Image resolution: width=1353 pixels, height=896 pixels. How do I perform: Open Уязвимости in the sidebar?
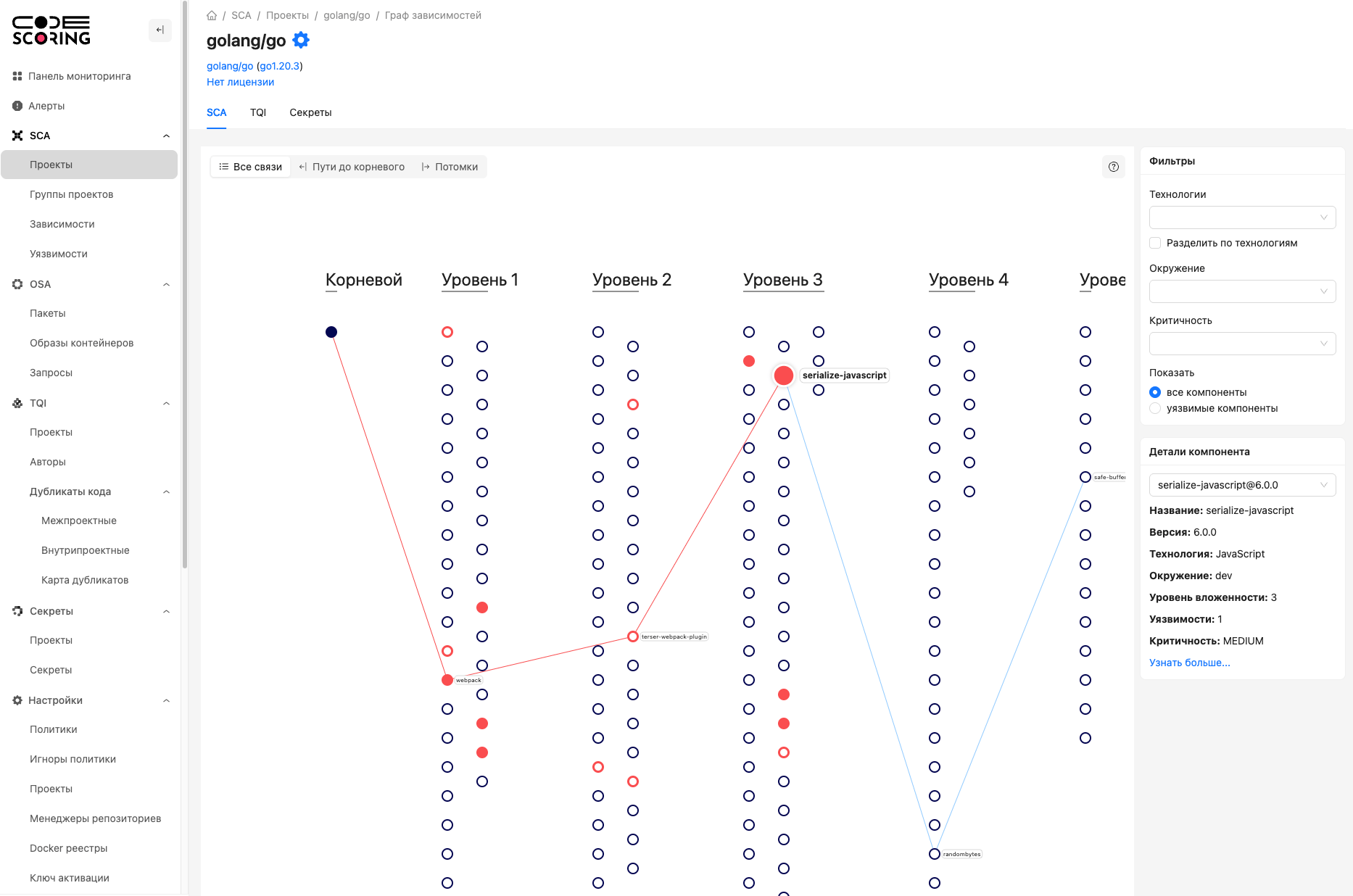[59, 254]
